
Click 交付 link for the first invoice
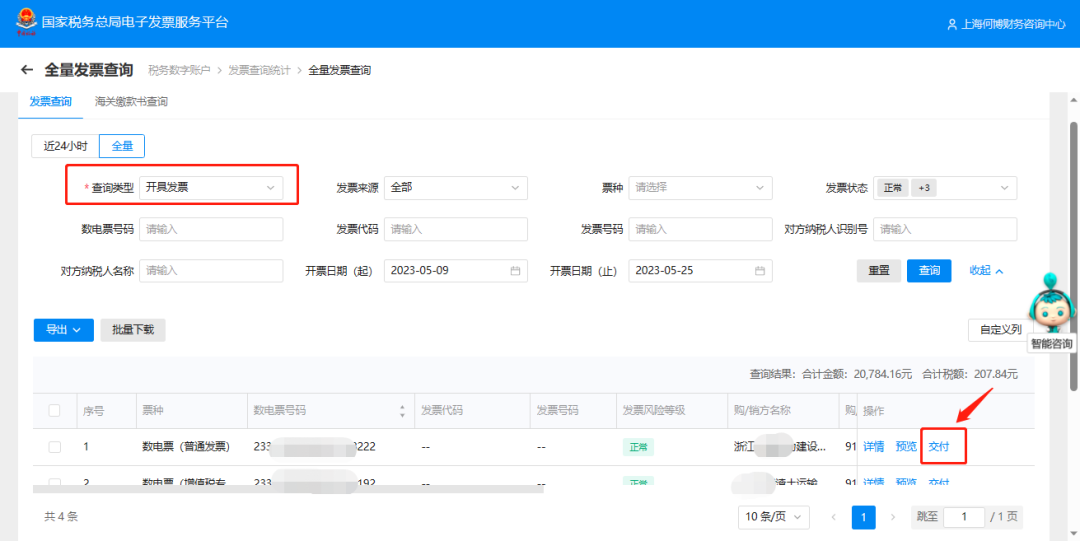[939, 447]
